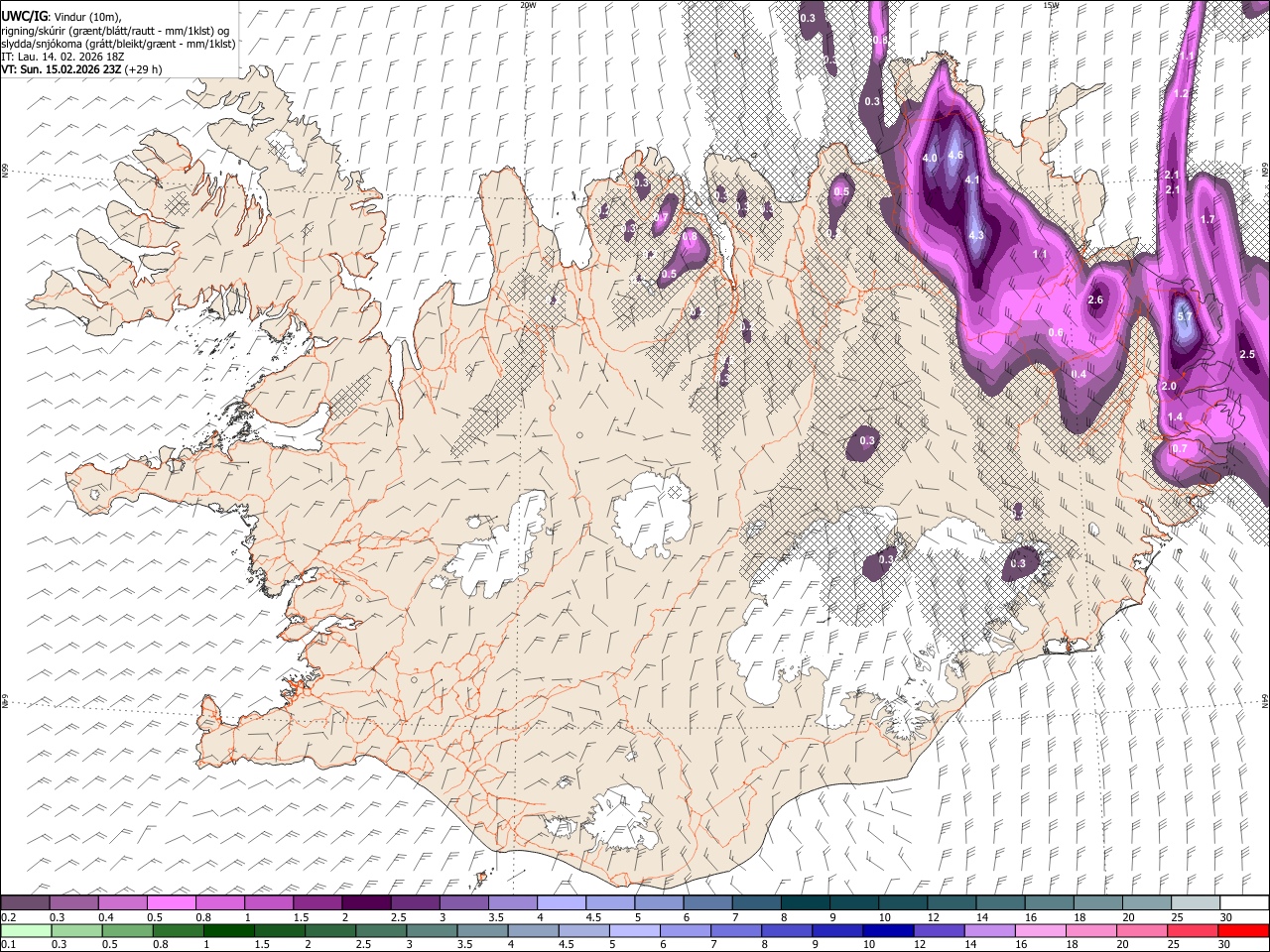The height and width of the screenshot is (952, 1270).
Task: Click the "15W" longitude label
Action: [1051, 5]
